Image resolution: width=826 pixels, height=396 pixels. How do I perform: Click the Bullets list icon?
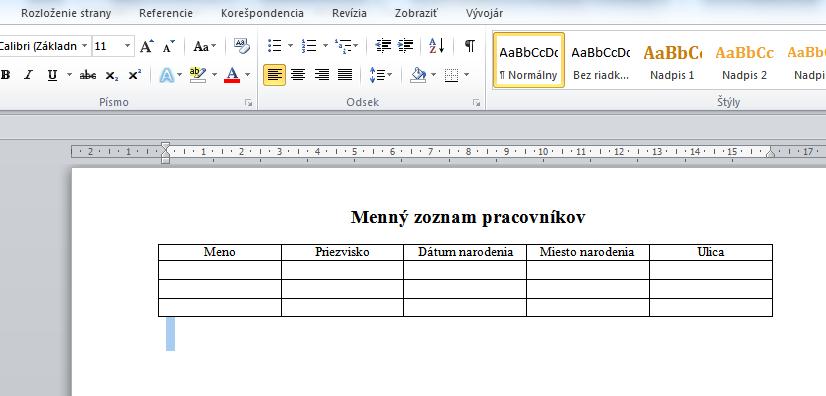274,46
